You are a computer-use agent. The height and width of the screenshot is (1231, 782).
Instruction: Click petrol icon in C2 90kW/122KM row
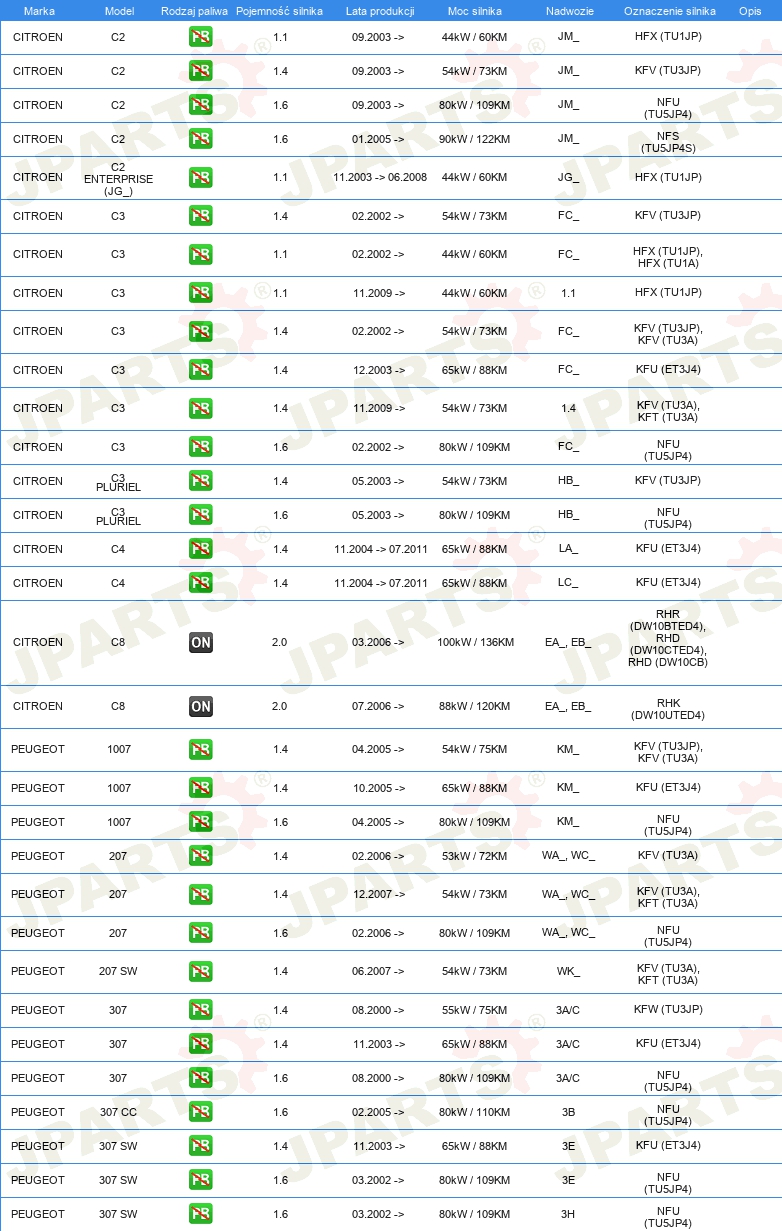(x=201, y=139)
